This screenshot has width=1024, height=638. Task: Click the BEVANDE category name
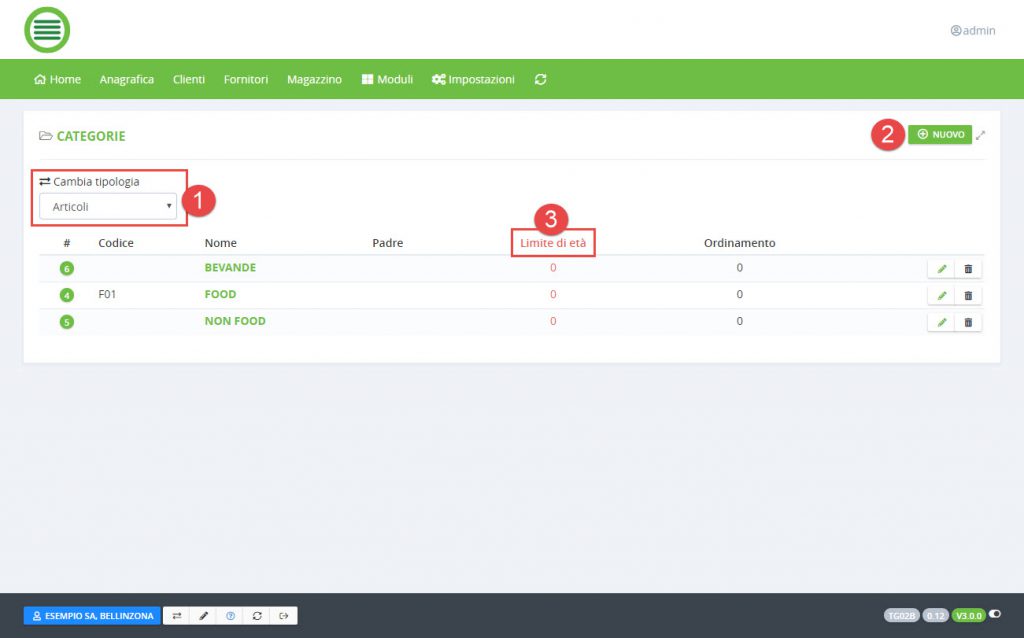click(x=230, y=268)
